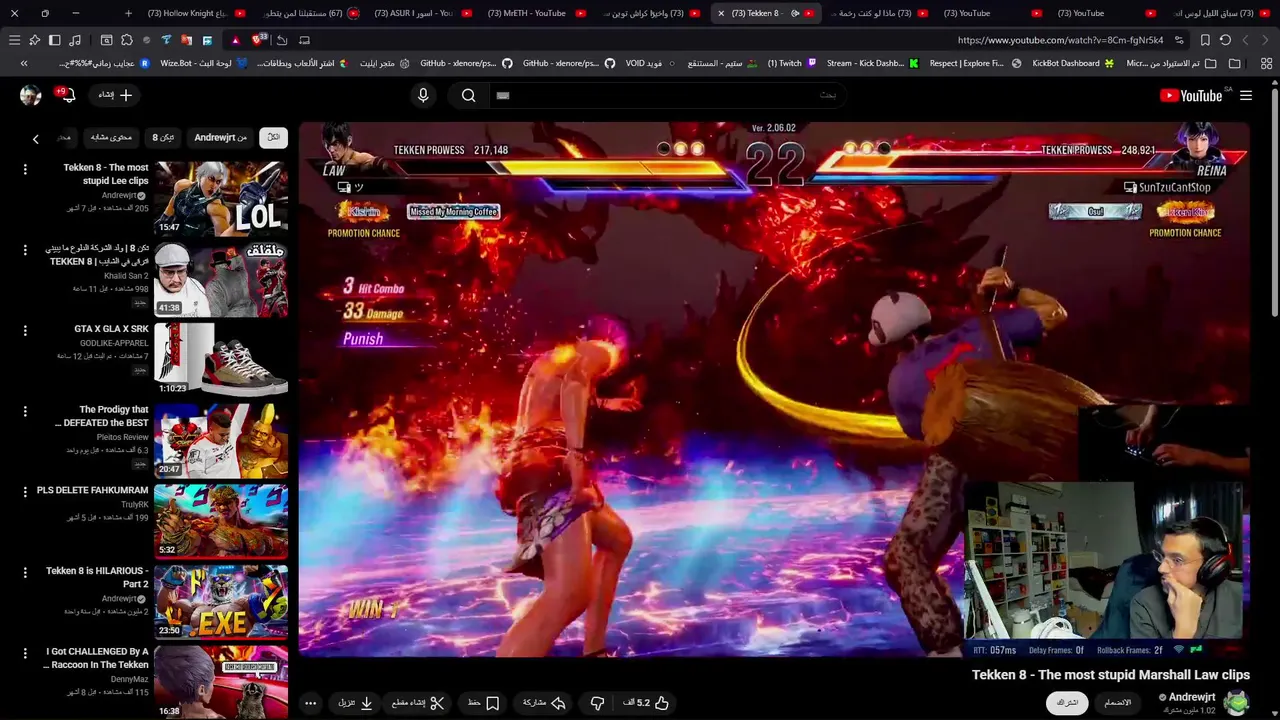Select the related content filter chip
1280x720 pixels.
111,137
